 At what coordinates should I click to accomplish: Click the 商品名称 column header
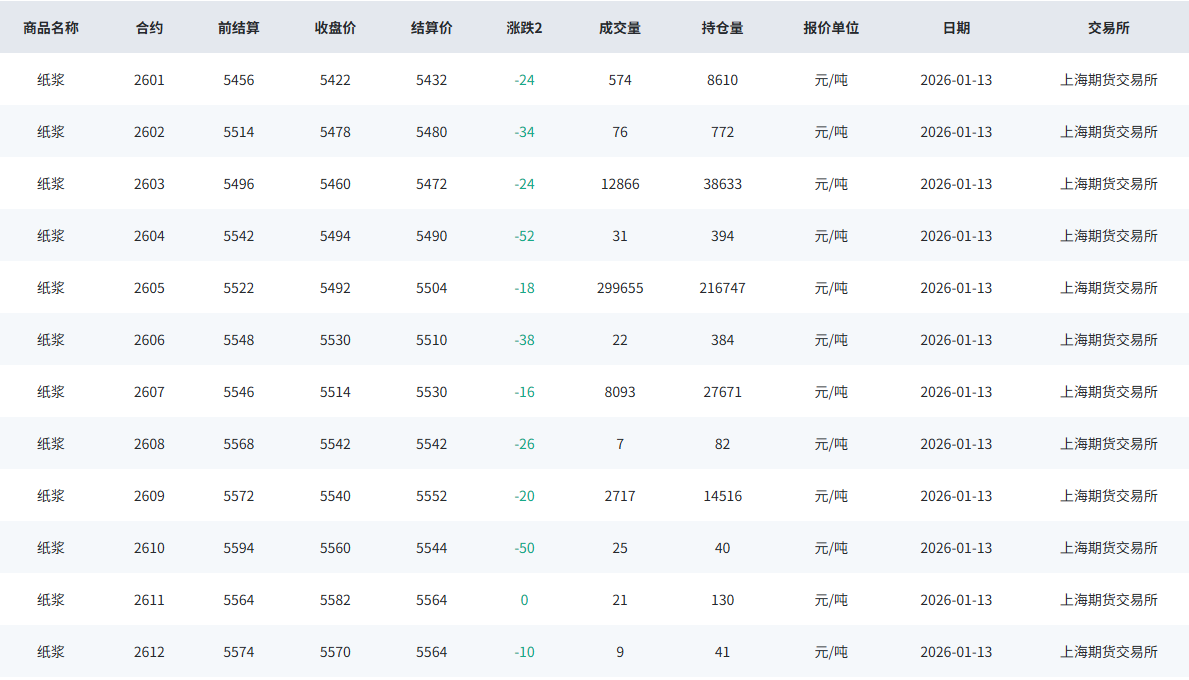[x=51, y=28]
